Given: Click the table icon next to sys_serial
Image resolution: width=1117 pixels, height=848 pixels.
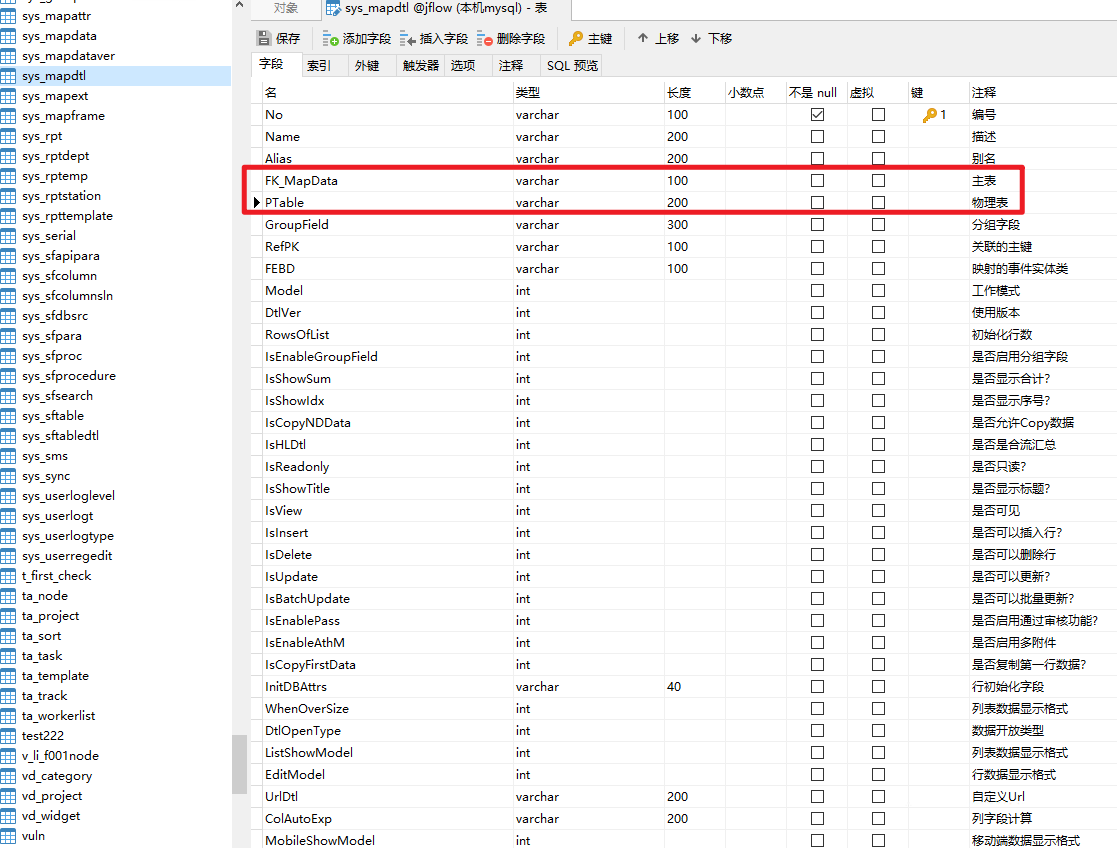Looking at the screenshot, I should click(8, 236).
